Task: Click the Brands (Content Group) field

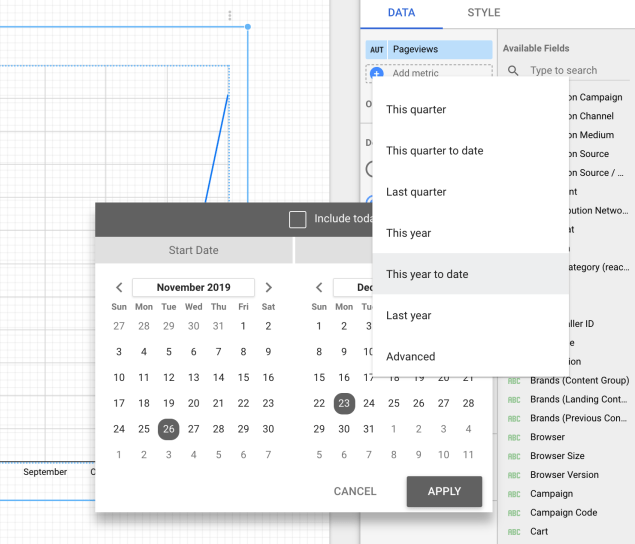Action: point(579,381)
